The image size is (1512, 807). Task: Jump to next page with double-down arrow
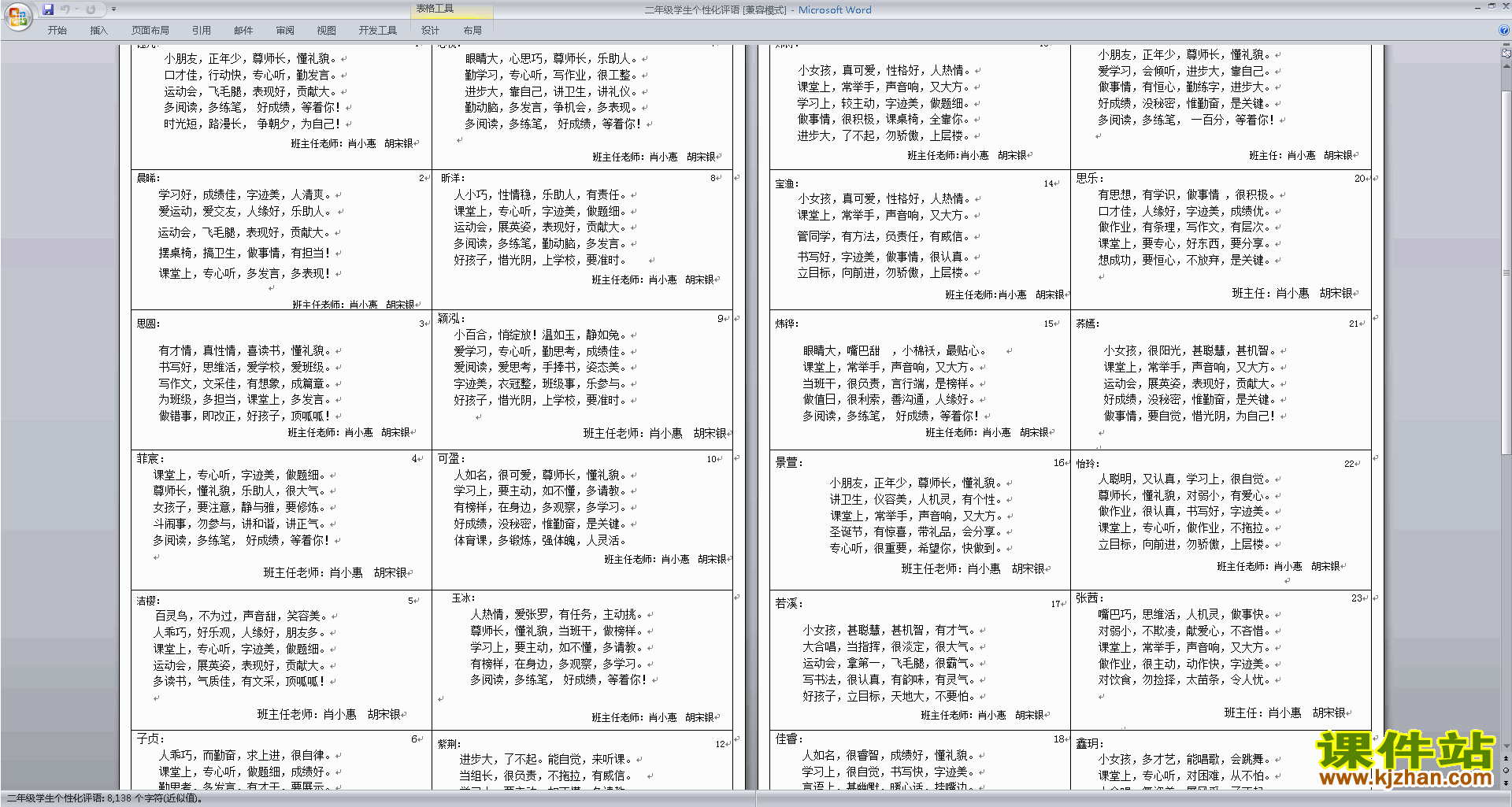click(1506, 782)
